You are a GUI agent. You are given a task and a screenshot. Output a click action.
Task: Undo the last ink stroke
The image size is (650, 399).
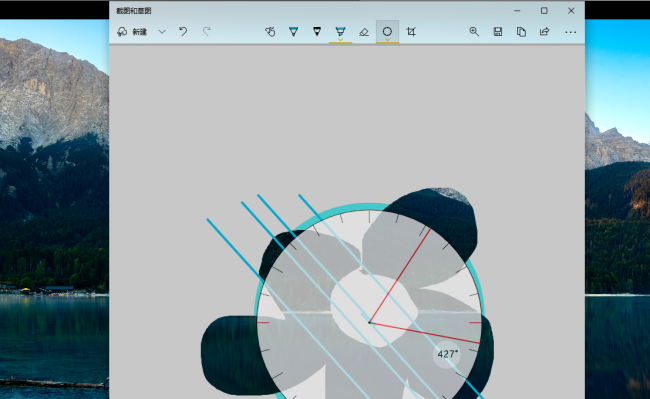click(x=183, y=32)
